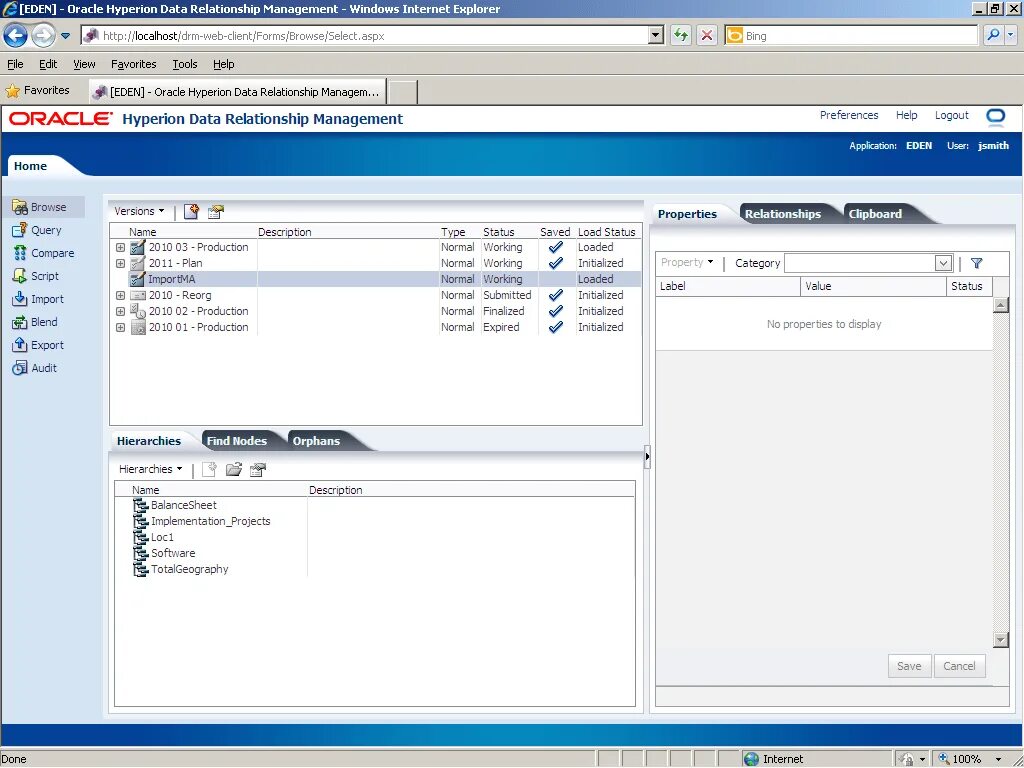Expand the 2010 01 - Production version
Viewport: 1024px width, 768px height.
point(120,327)
